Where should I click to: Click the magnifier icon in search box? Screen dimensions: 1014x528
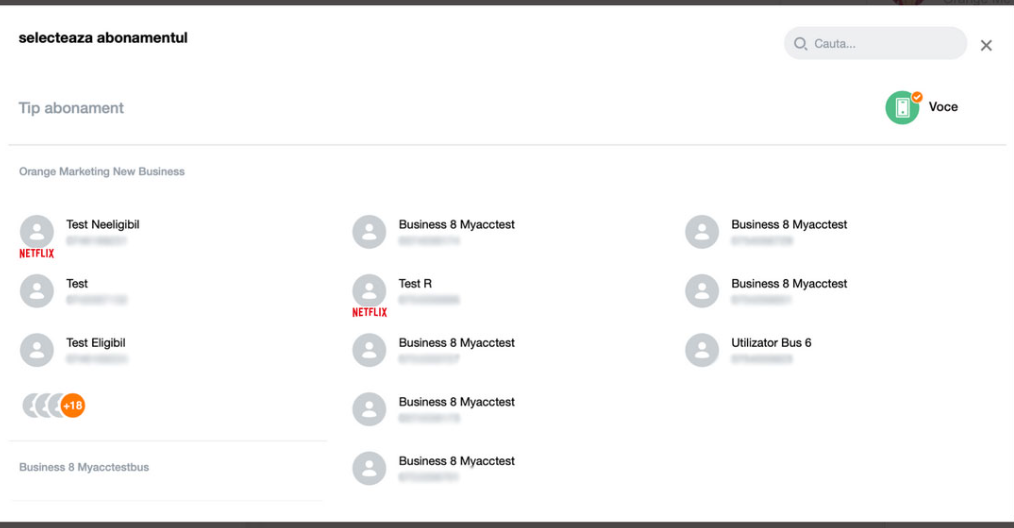[x=801, y=44]
